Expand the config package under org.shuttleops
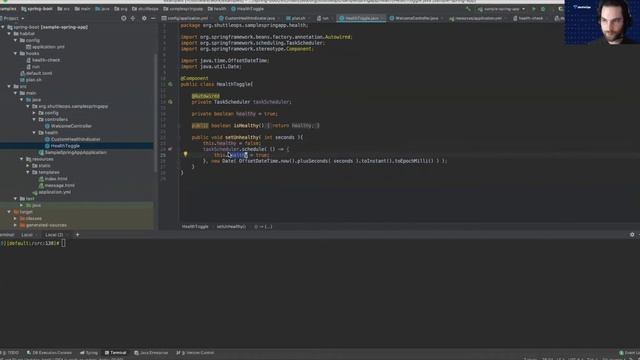This screenshot has width=640, height=360. pyautogui.click(x=34, y=113)
